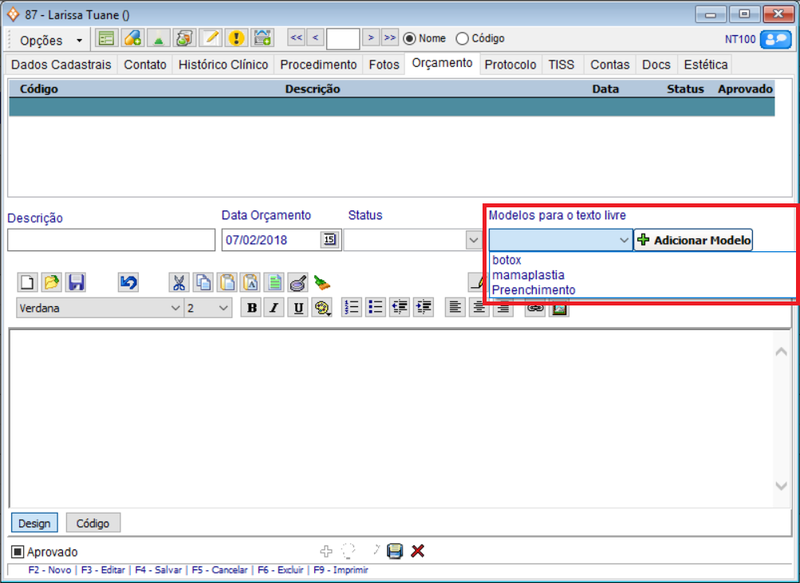Viewport: 800px width, 583px height.
Task: Open the Procedimento tab
Action: [318, 65]
